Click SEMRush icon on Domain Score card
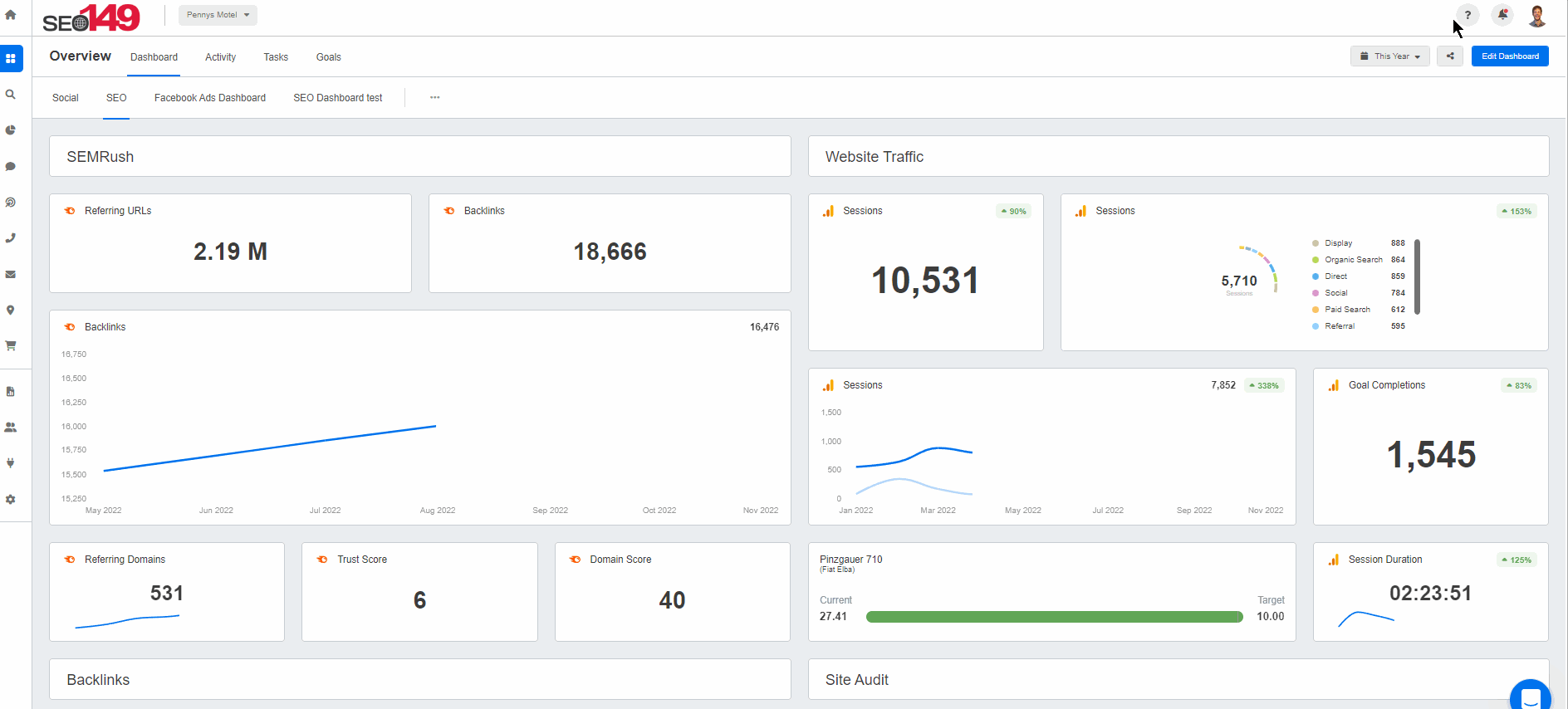Screen dimensions: 1568x709 575,560
